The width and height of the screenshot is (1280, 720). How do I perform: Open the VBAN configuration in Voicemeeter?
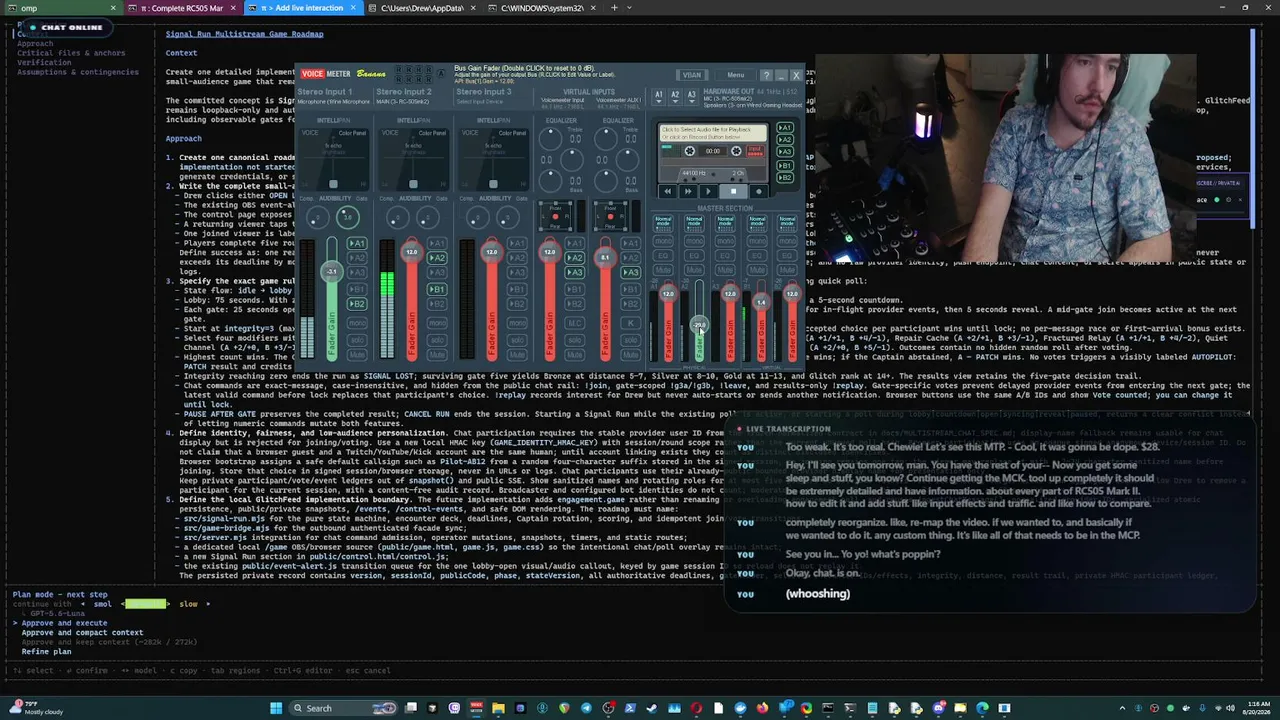692,75
